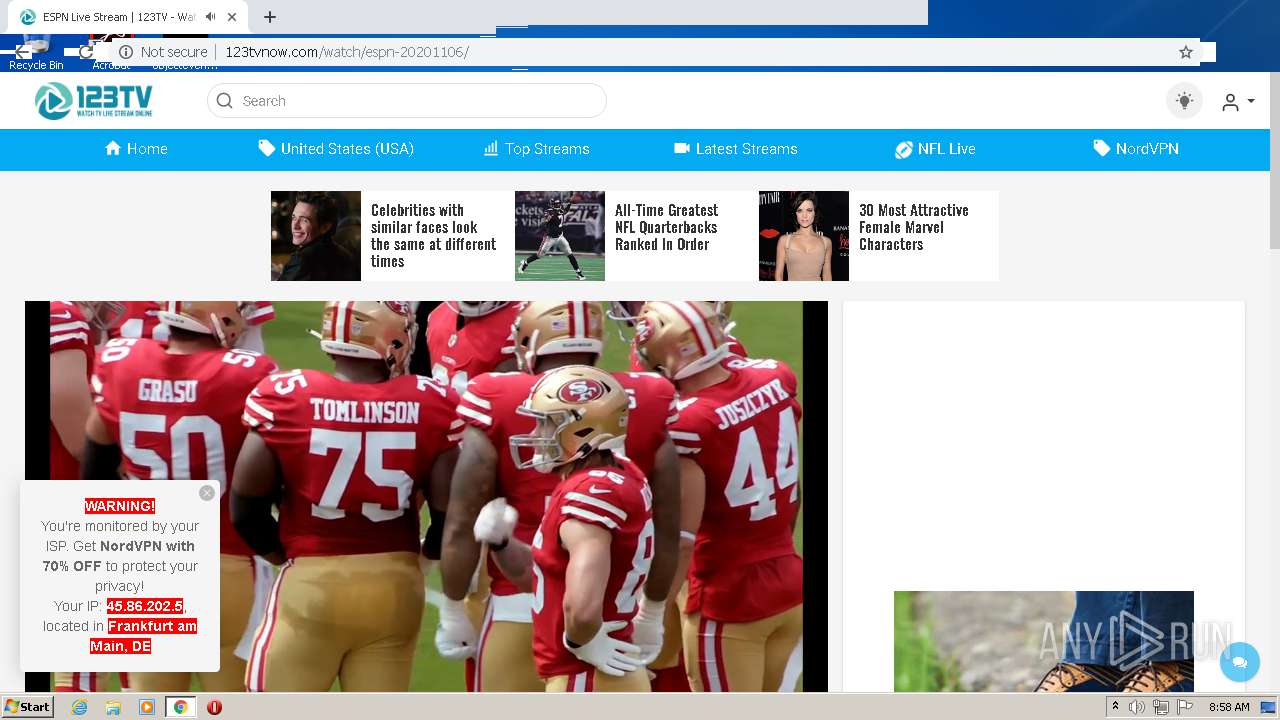
Task: Open 'Celebrities with similar faces' article link
Action: 433,236
